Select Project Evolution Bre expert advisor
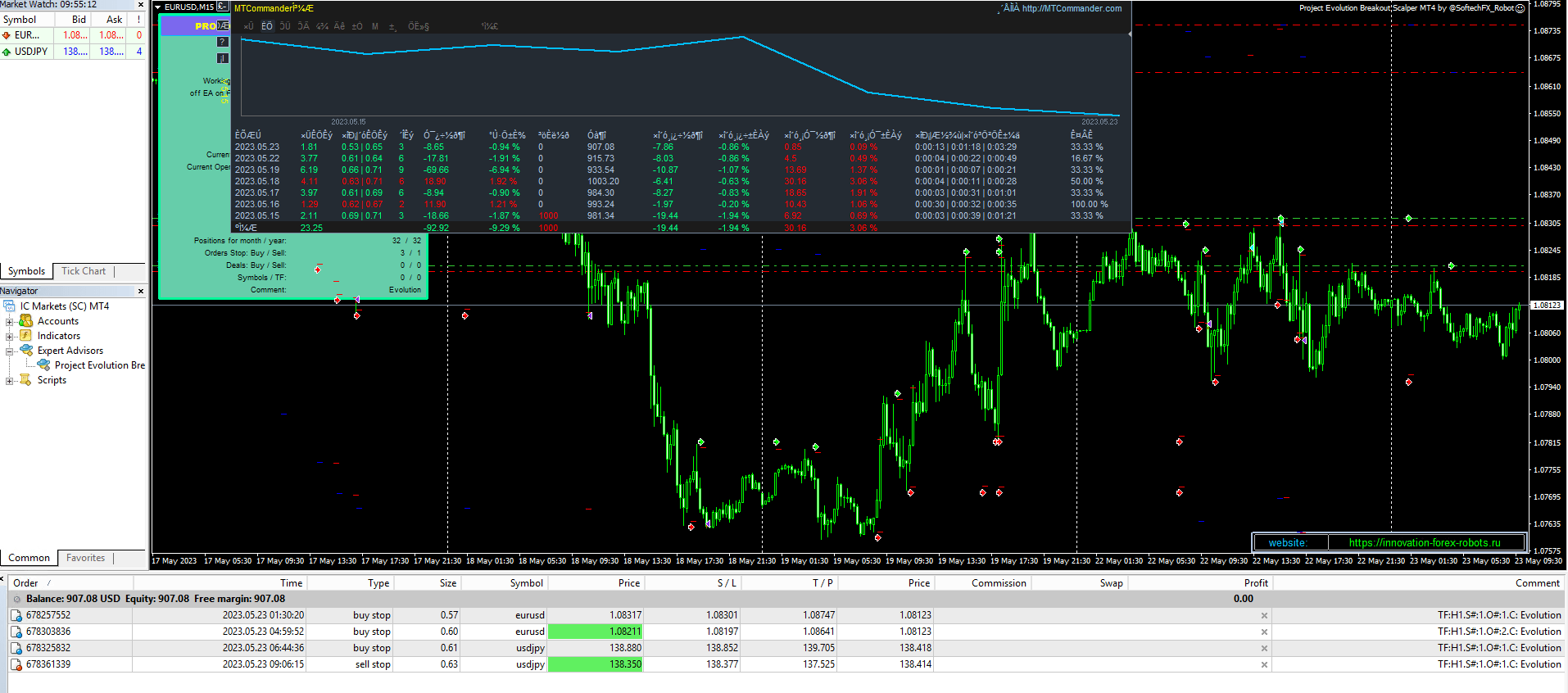The height and width of the screenshot is (693, 1568). point(100,365)
